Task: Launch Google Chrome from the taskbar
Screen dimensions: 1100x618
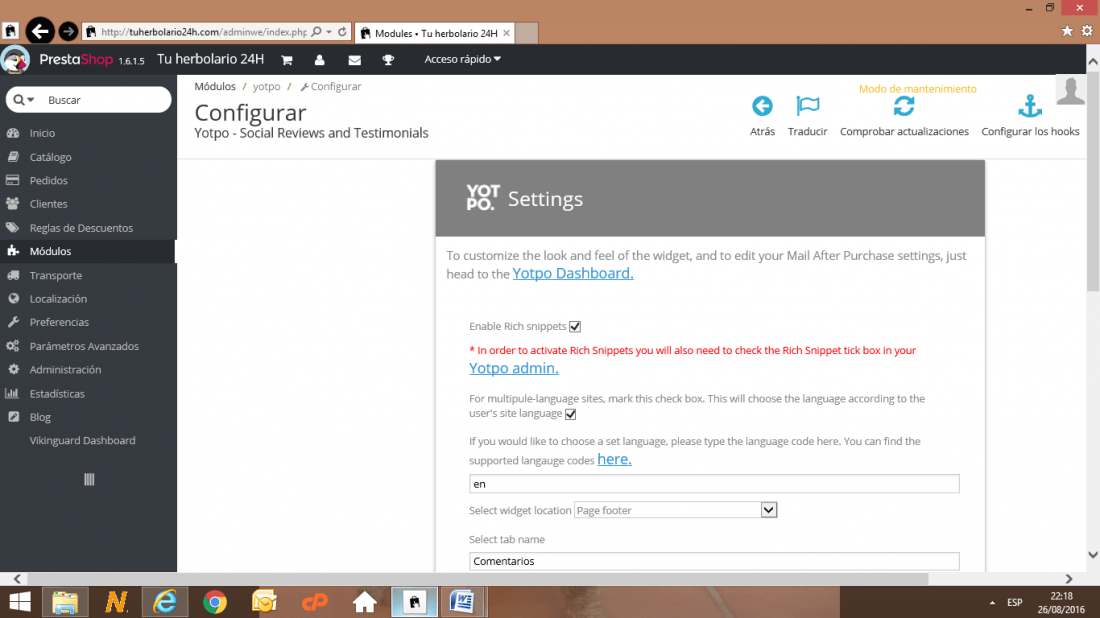Action: pyautogui.click(x=215, y=602)
